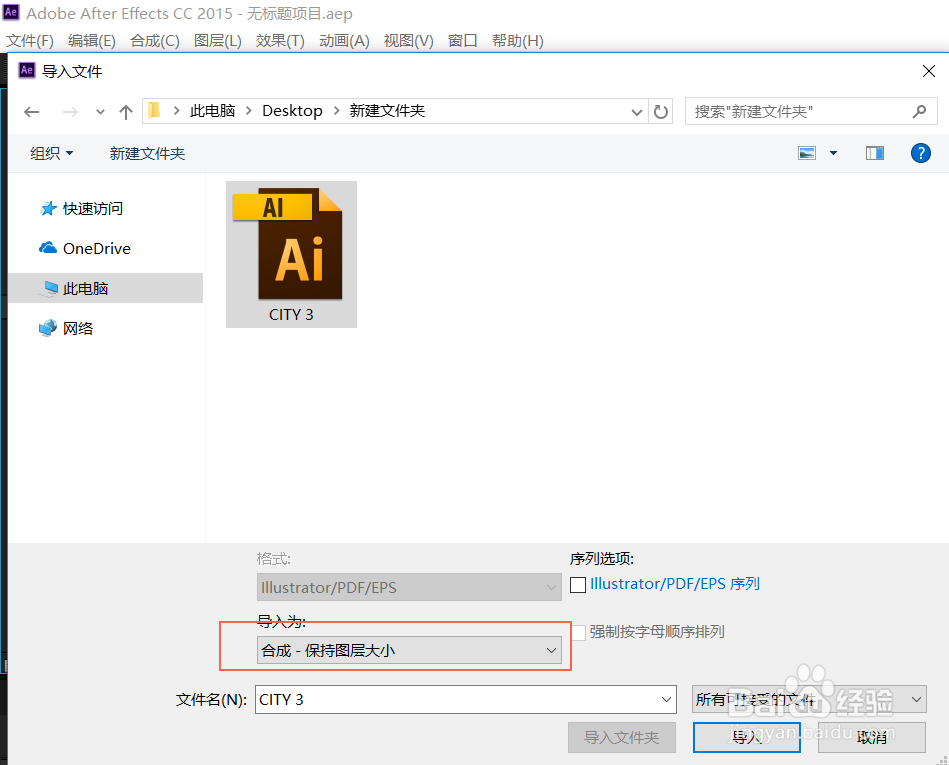
Task: Expand the file name history dropdown
Action: [666, 700]
